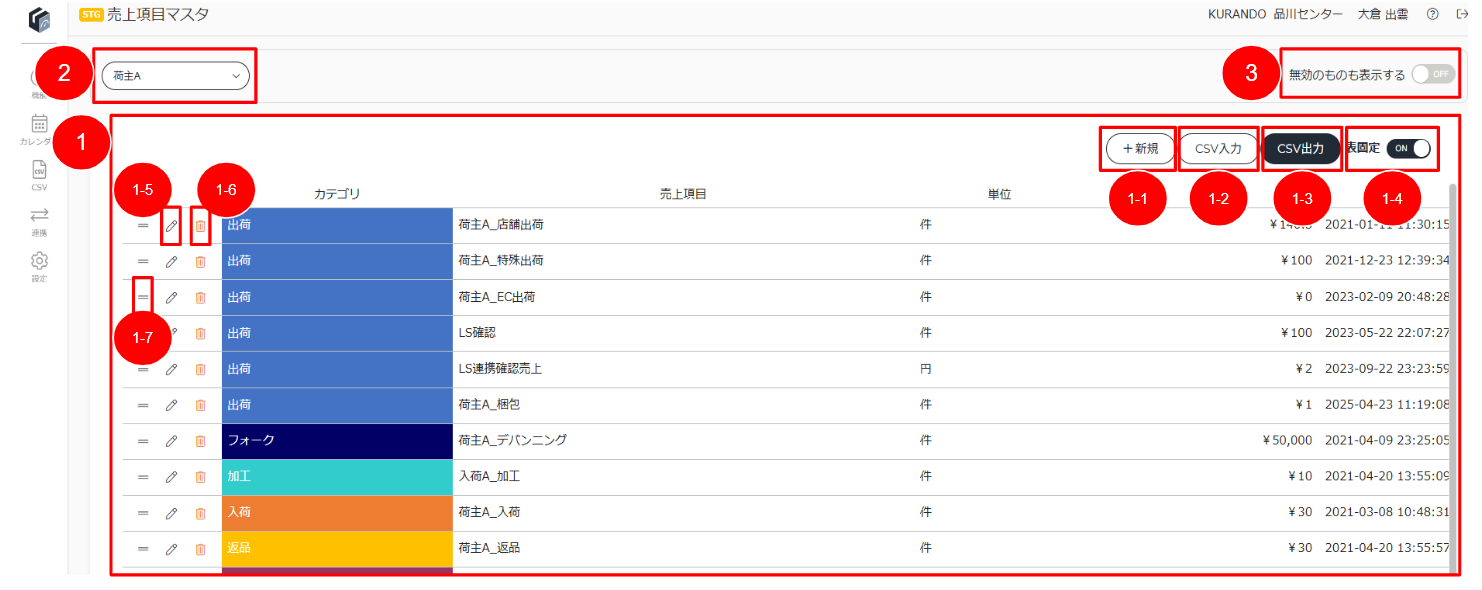Click the teal 加工 category cell
This screenshot has height=590, width=1482.
(337, 477)
